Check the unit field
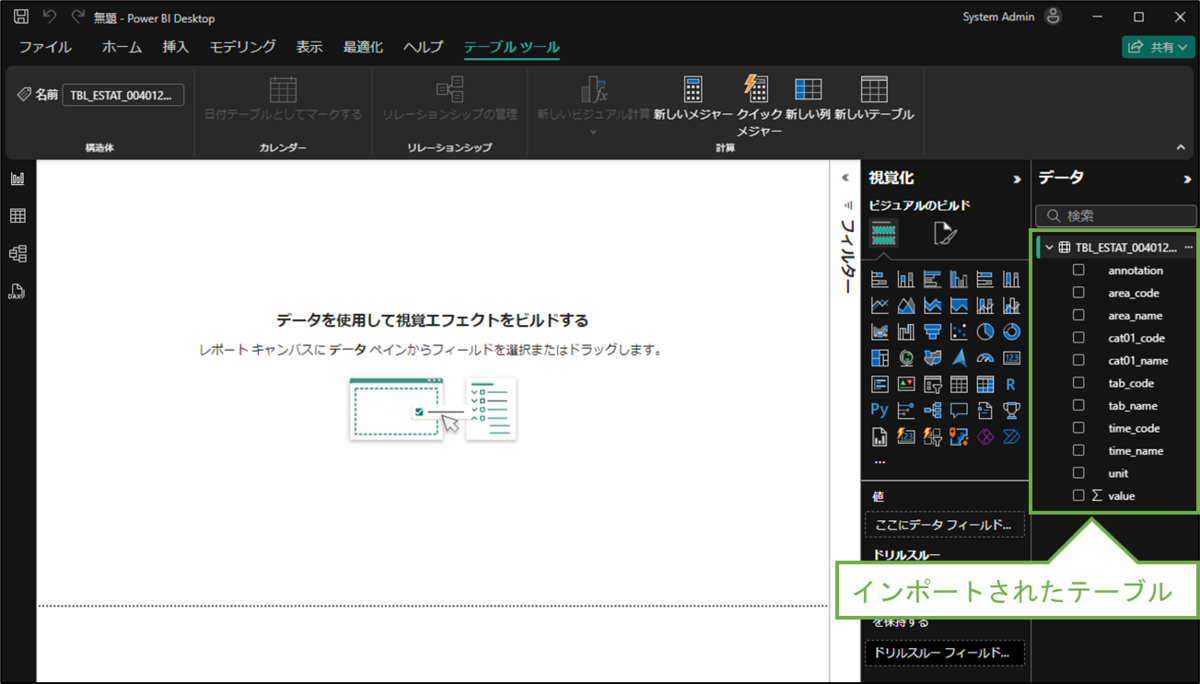 point(1079,472)
